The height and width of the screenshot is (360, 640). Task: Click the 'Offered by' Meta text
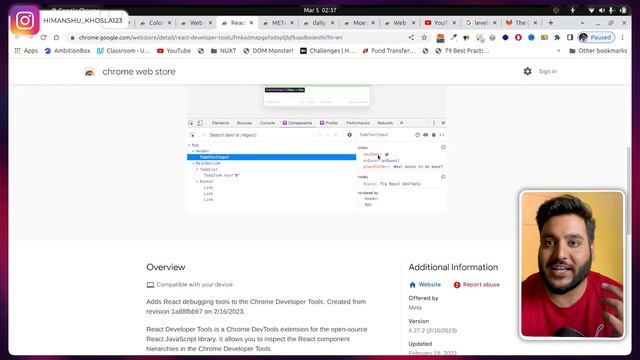pyautogui.click(x=415, y=307)
